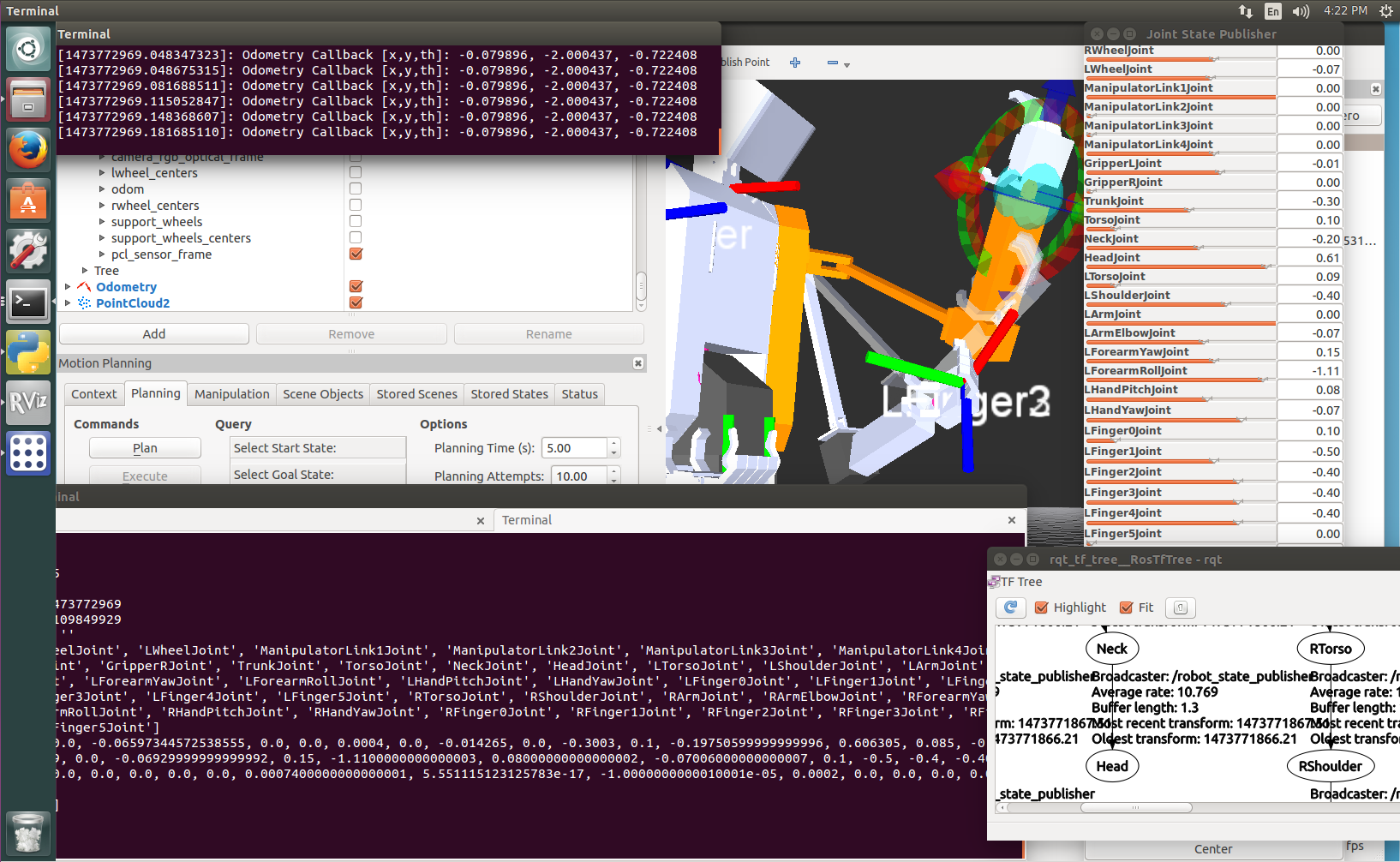Expand the Odometry display item

click(68, 287)
